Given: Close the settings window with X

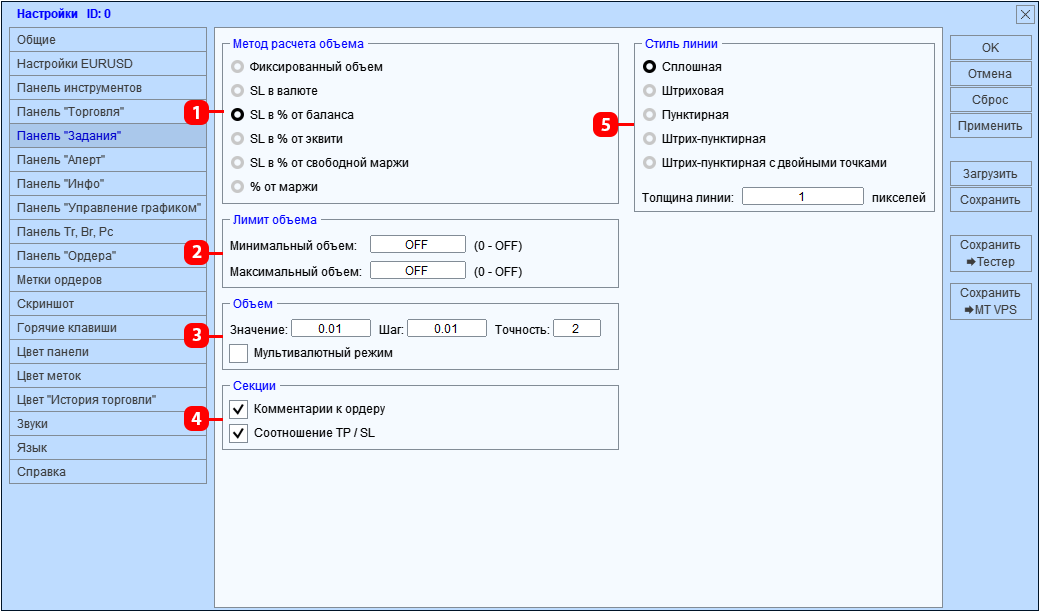Looking at the screenshot, I should (x=1025, y=14).
